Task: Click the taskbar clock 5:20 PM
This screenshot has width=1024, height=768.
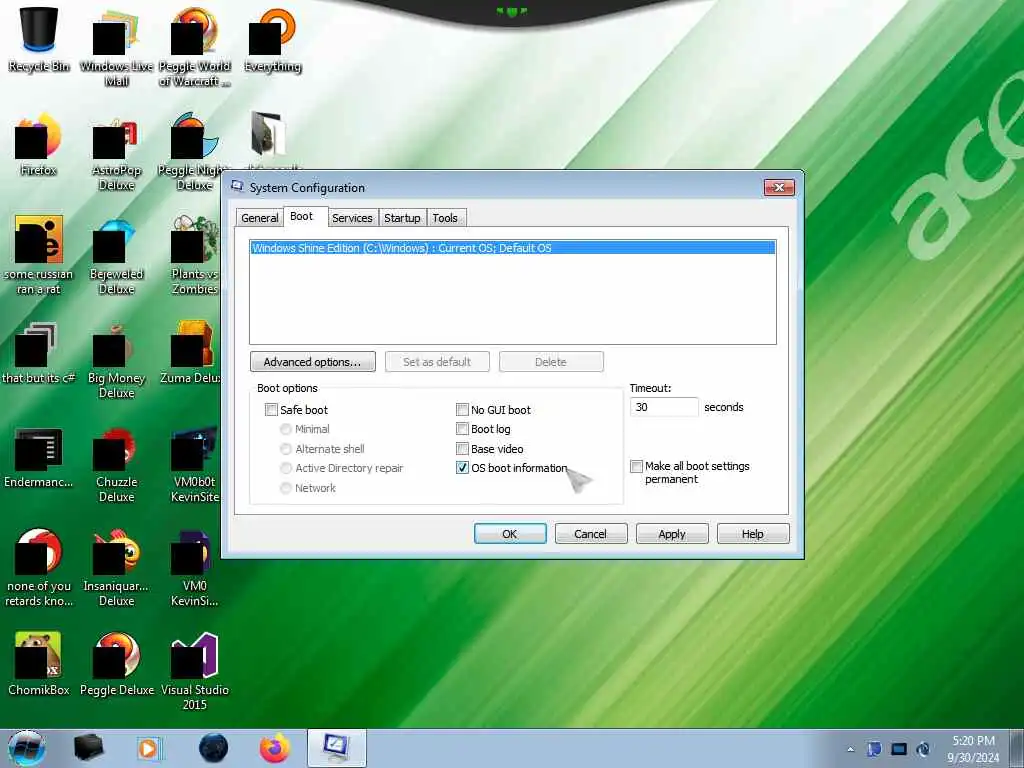Action: coord(973,749)
